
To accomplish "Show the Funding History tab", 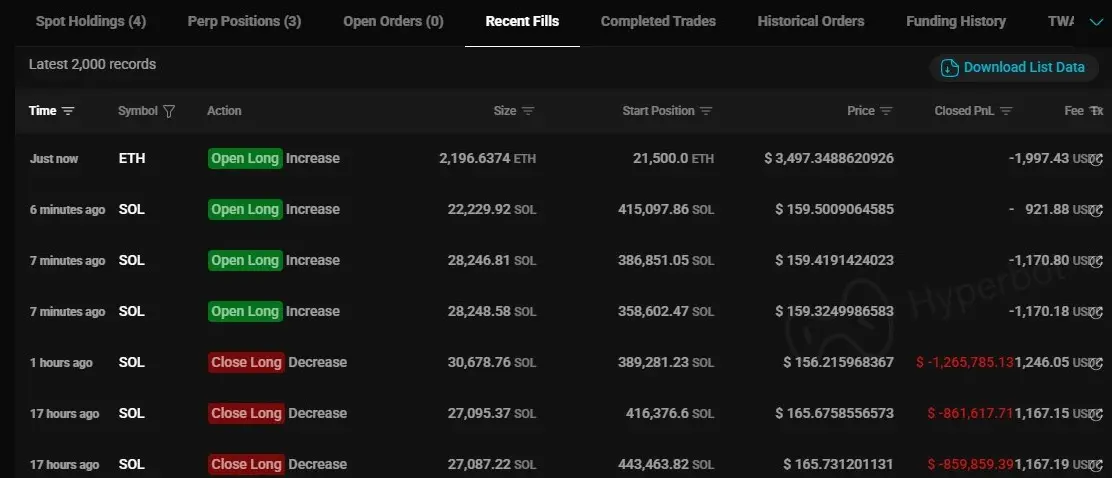I will coord(956,21).
